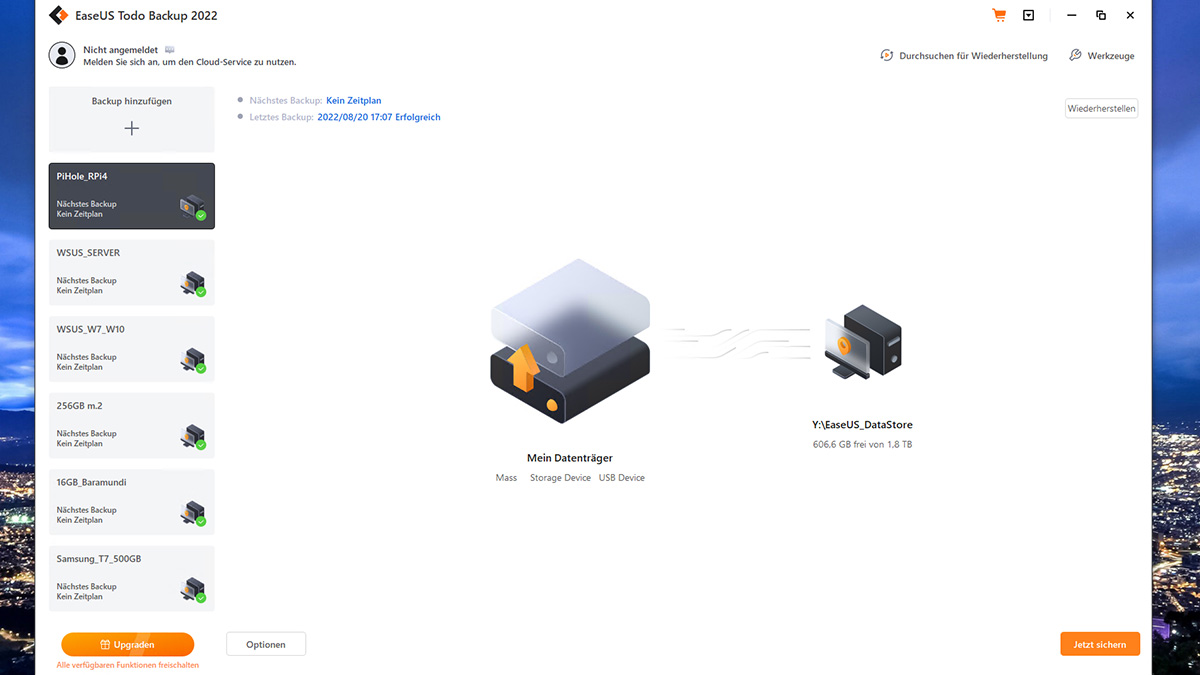Click the Nächstes Backup label in the header
This screenshot has height=675, width=1200.
286,101
